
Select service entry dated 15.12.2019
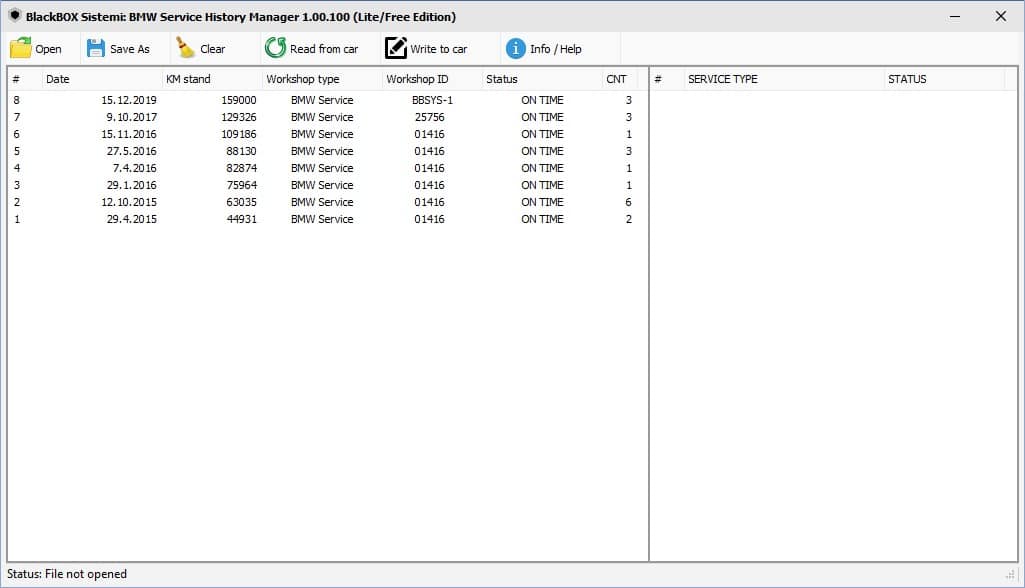[129, 100]
